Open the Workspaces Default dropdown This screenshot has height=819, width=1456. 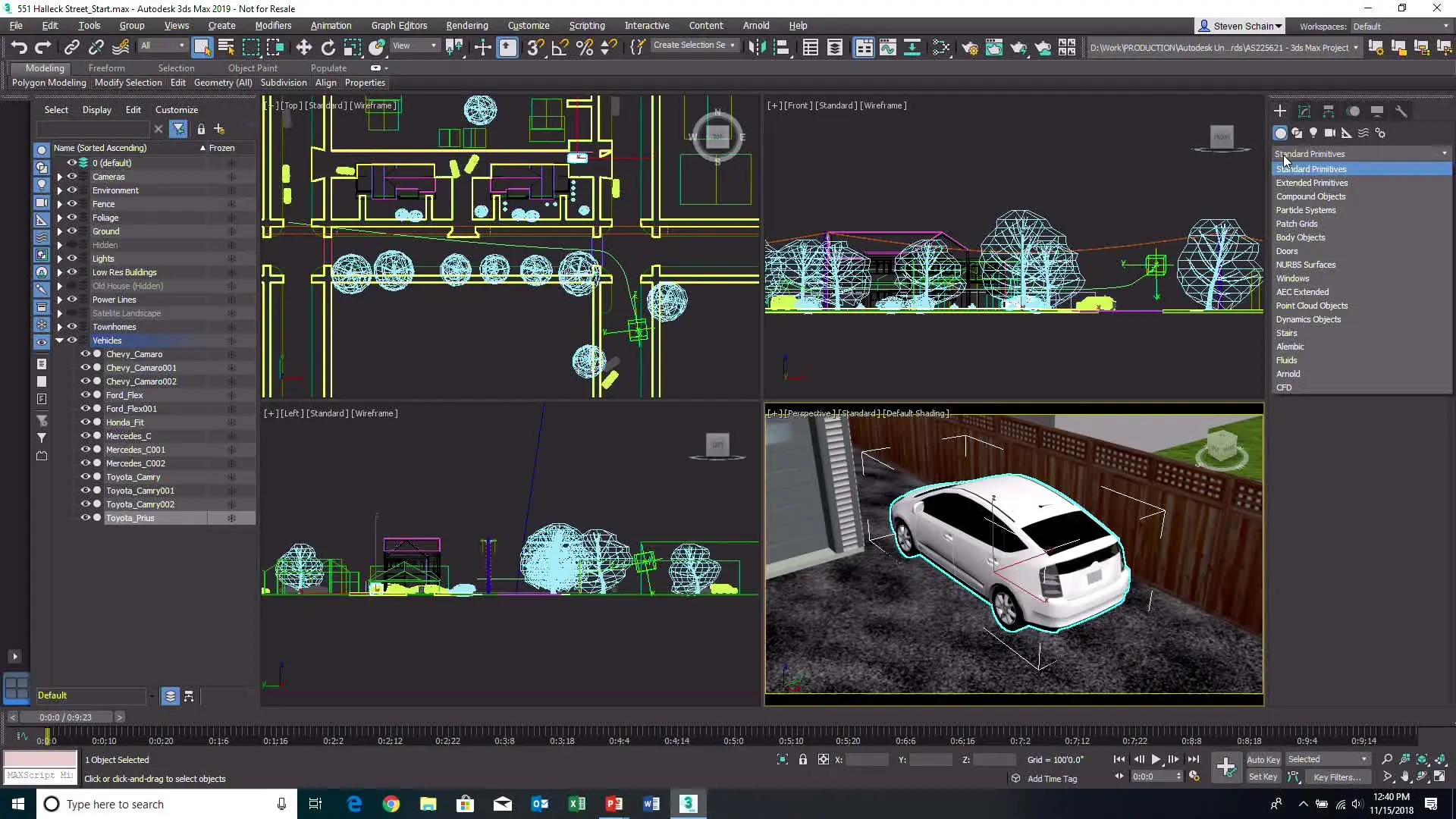pyautogui.click(x=1400, y=26)
